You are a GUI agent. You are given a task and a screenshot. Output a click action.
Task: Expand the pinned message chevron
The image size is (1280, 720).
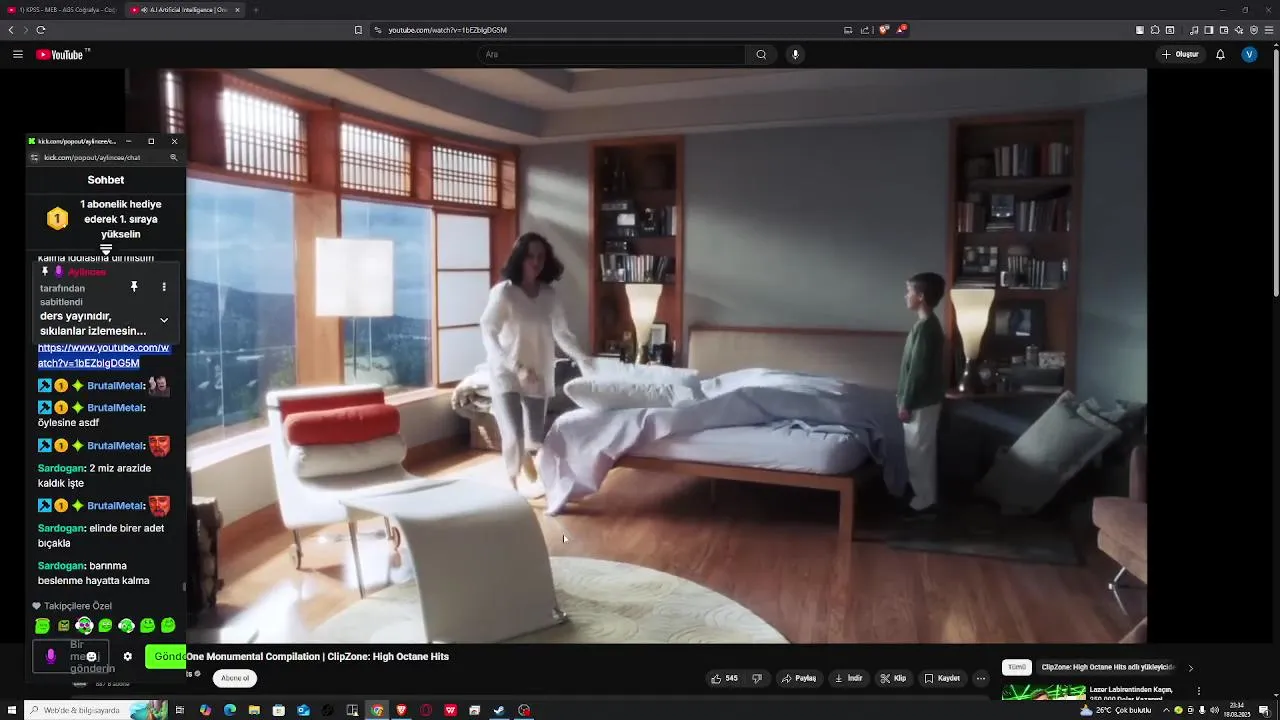164,320
